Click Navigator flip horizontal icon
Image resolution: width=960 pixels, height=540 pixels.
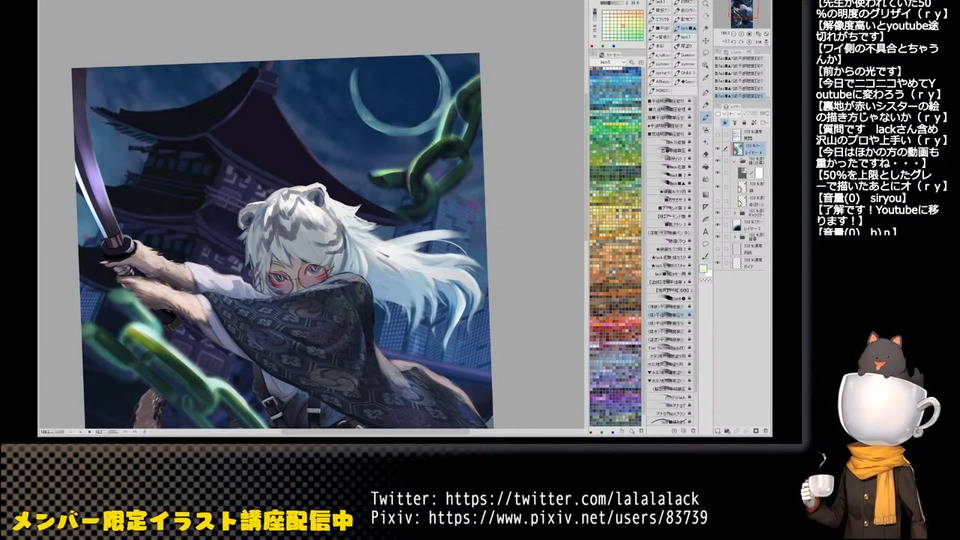(759, 42)
